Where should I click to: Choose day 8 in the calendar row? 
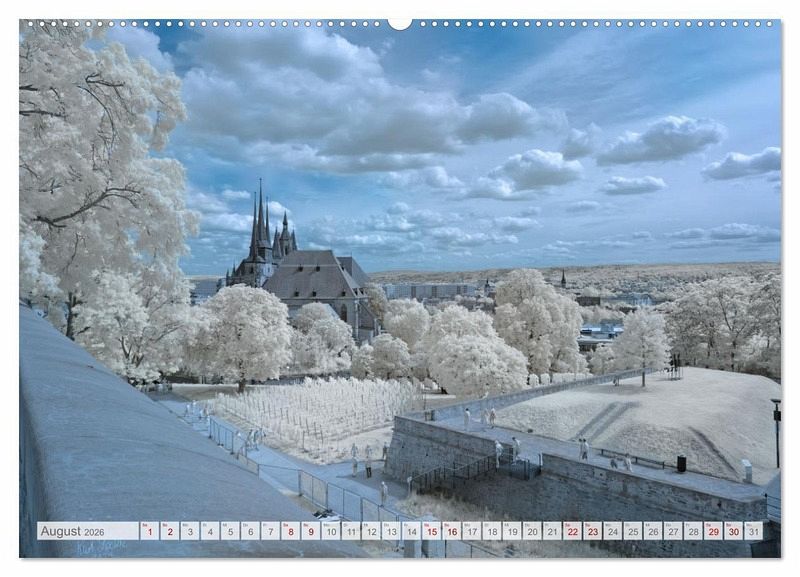coord(290,531)
